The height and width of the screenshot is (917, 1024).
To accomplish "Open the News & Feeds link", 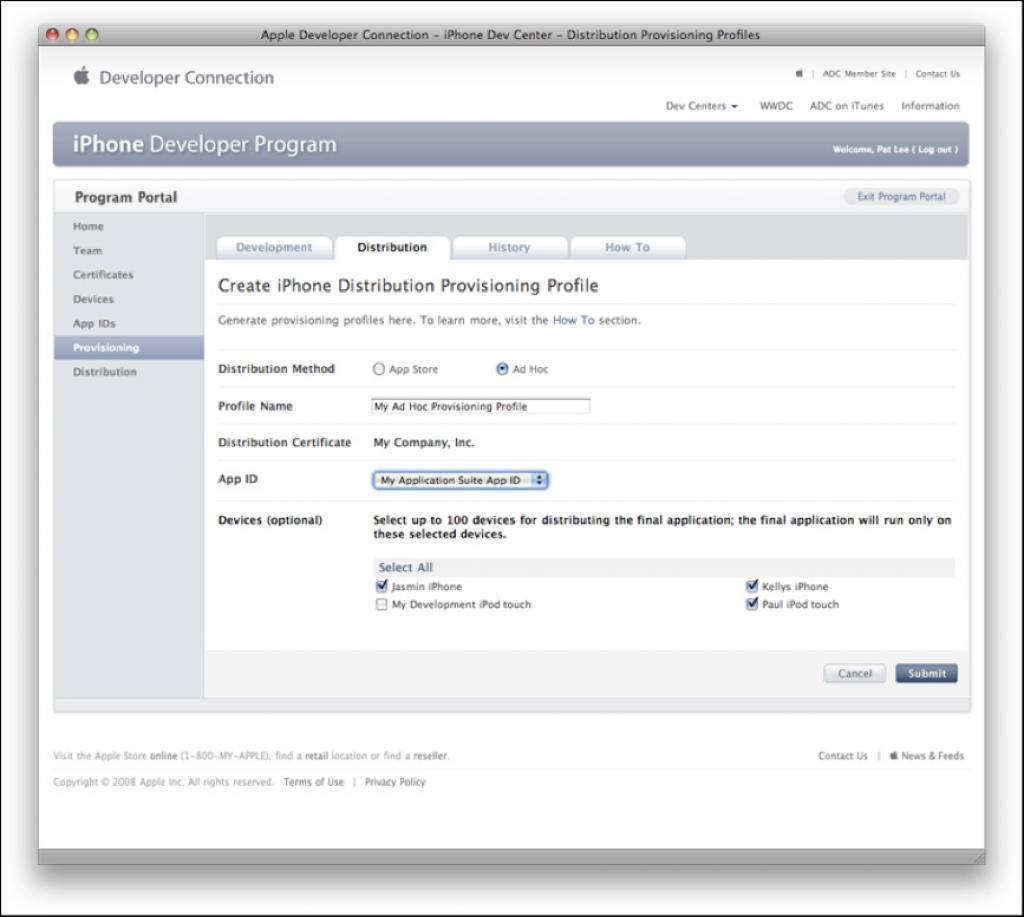I will (932, 756).
